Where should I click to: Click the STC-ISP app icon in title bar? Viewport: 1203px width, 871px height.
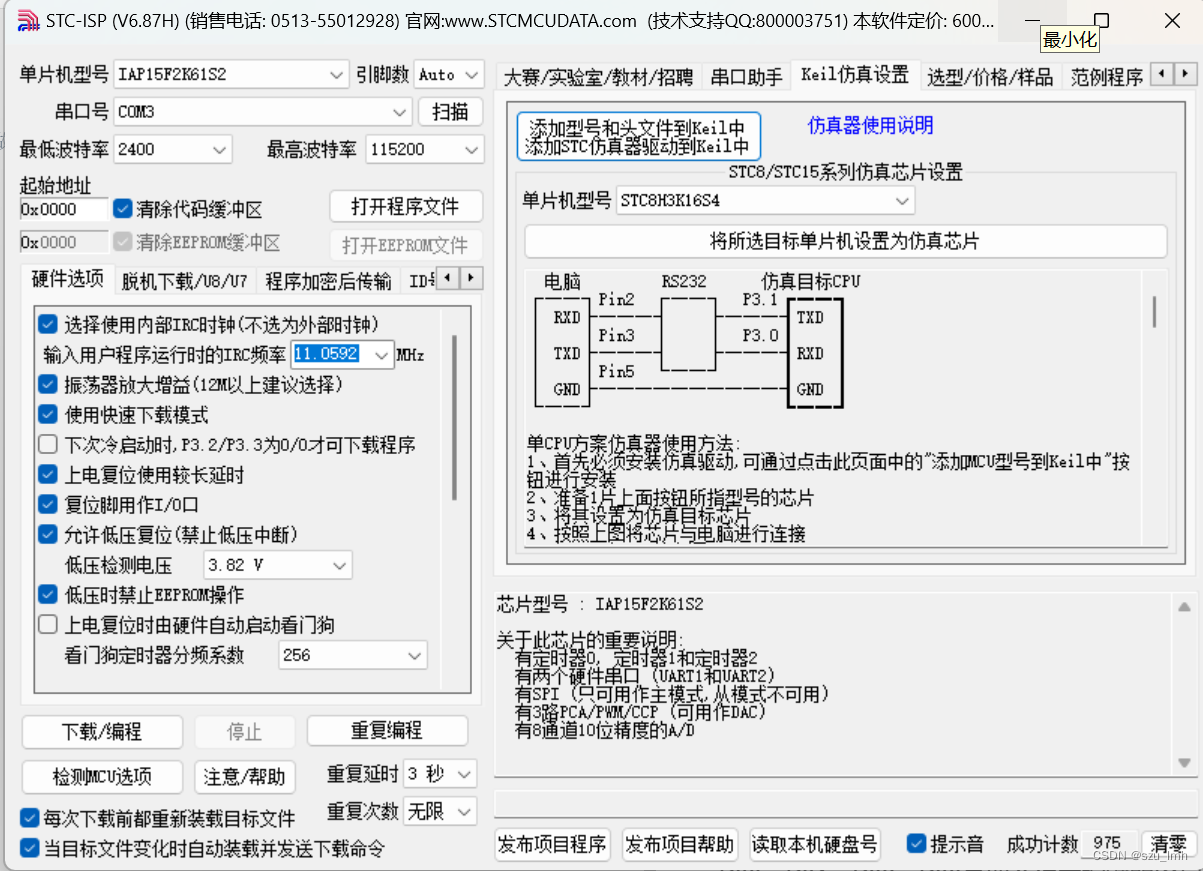[28, 21]
